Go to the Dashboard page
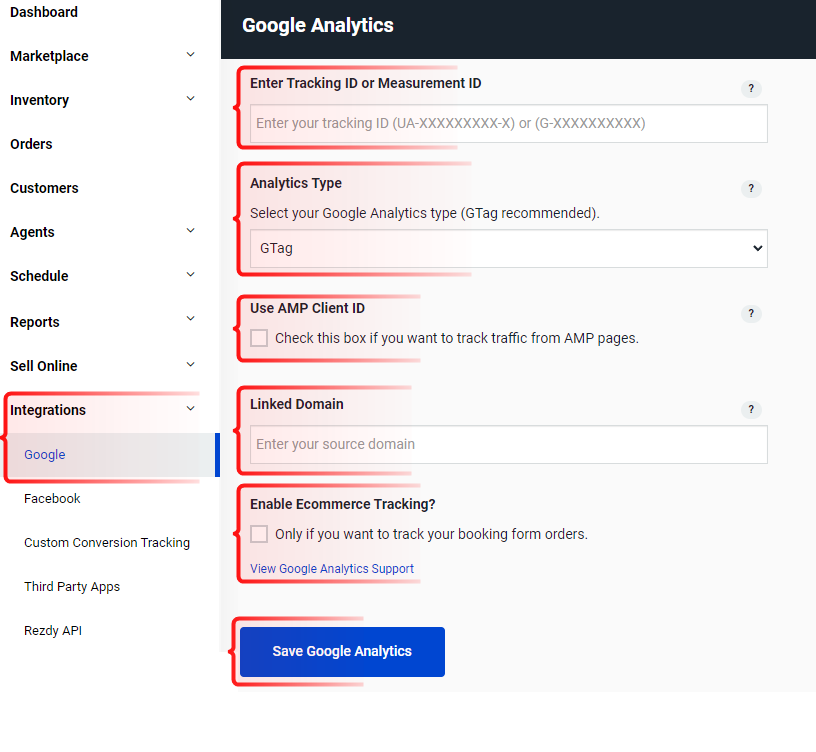816x752 pixels. point(44,12)
